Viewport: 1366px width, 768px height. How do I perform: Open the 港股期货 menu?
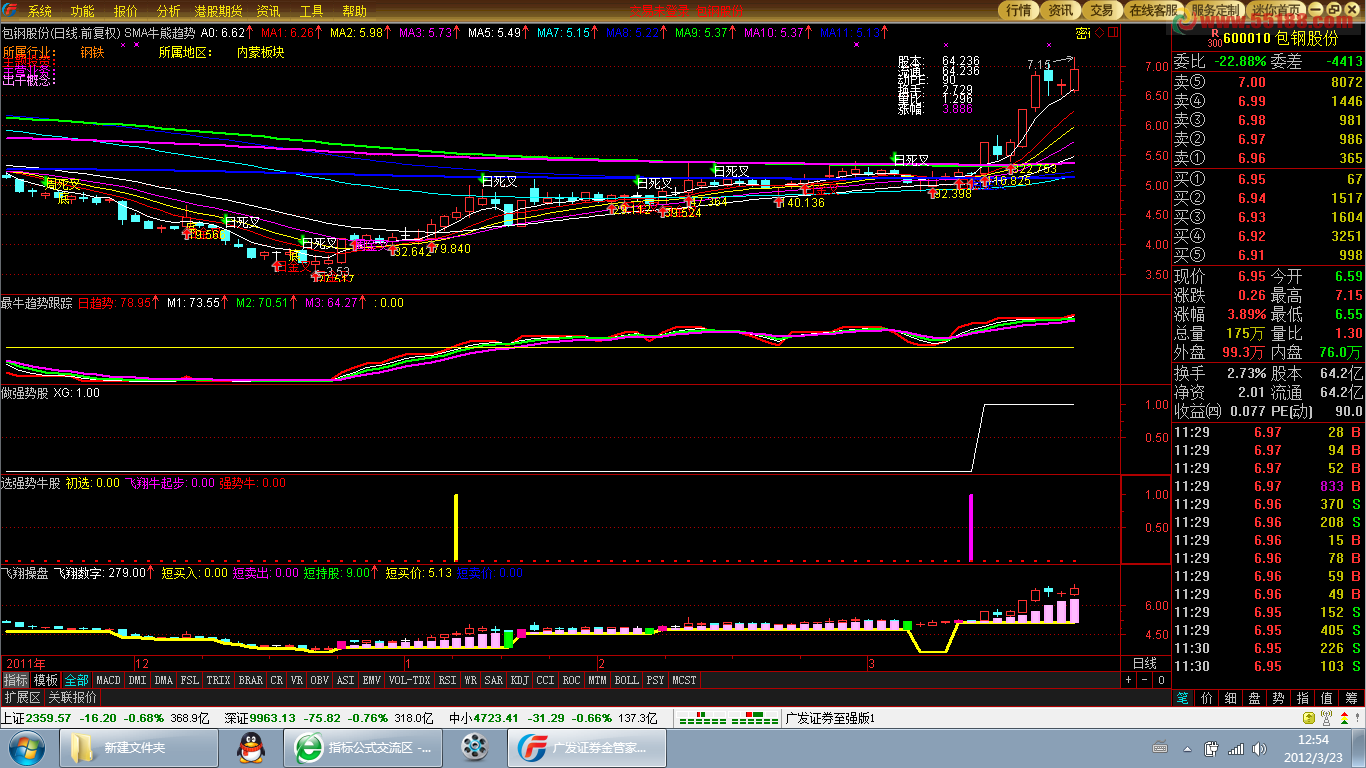[x=218, y=11]
